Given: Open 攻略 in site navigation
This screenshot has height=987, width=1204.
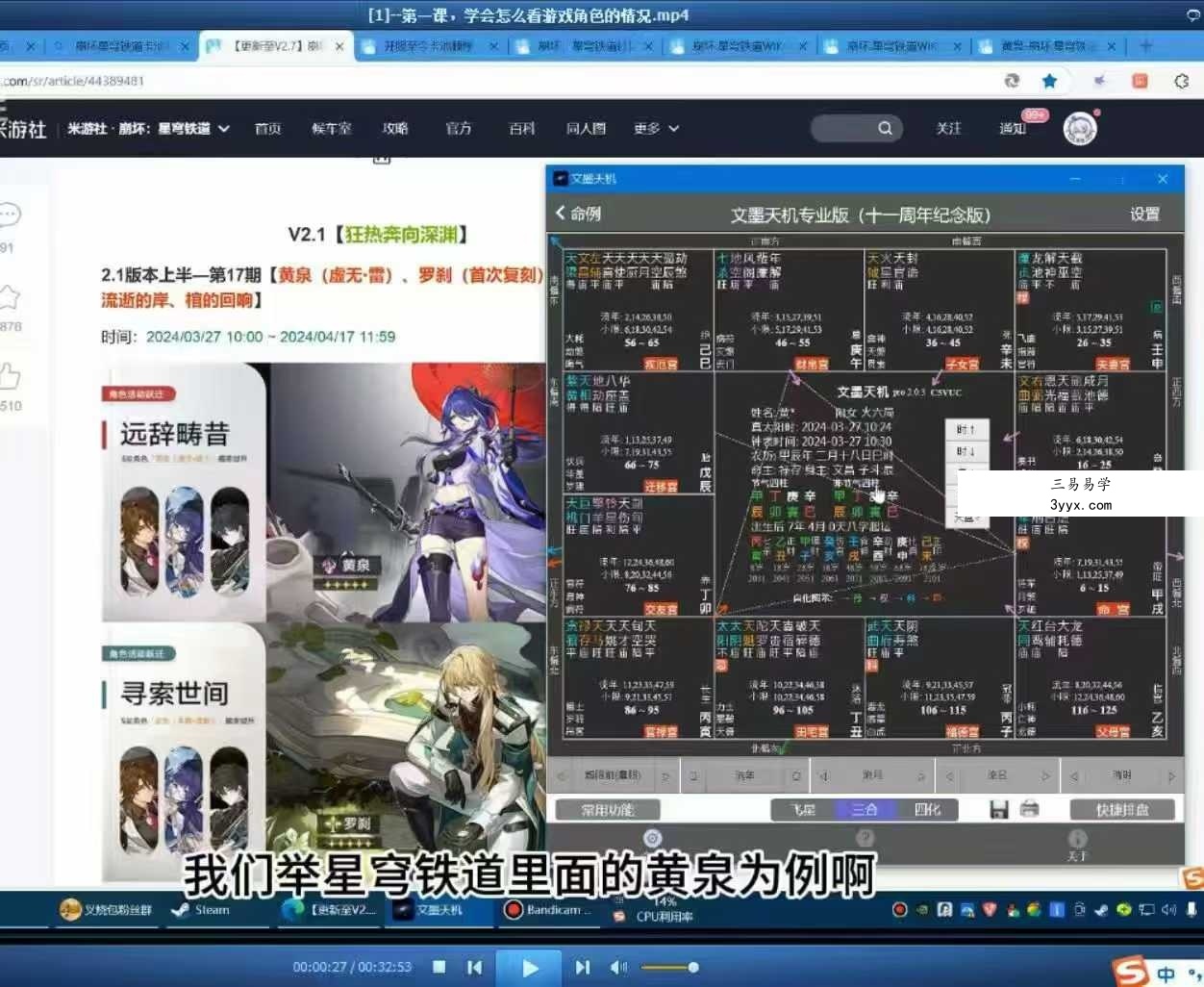Looking at the screenshot, I should 395,128.
